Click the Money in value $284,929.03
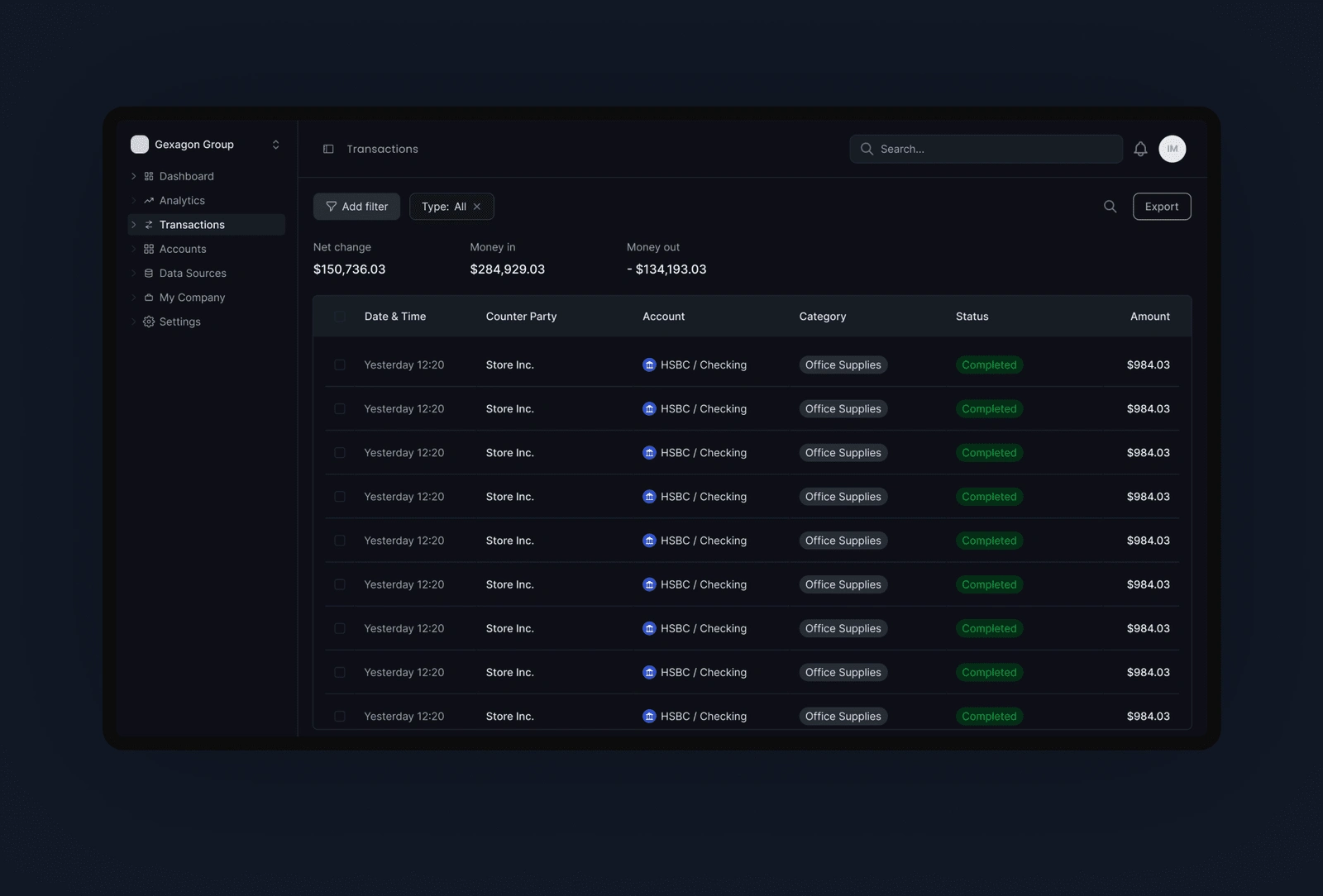The image size is (1323, 896). click(x=507, y=269)
